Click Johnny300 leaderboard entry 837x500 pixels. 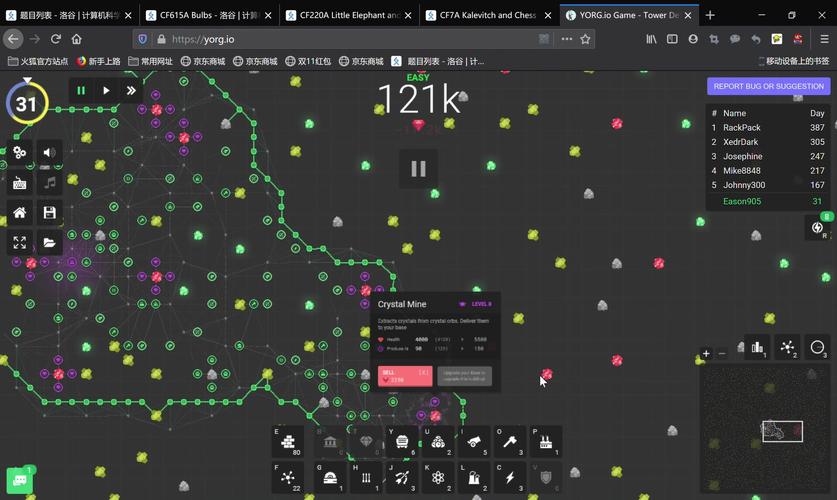[x=768, y=185]
